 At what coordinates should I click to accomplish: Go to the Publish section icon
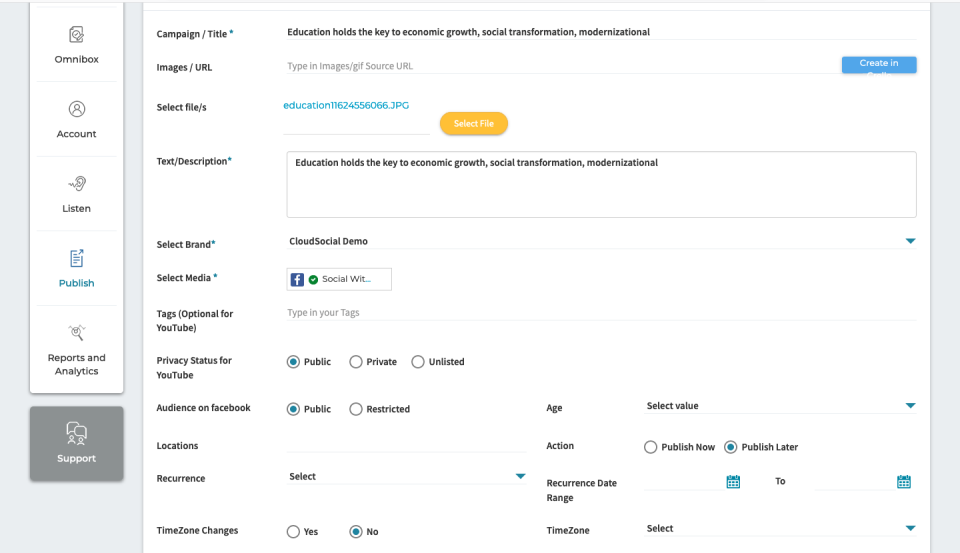pyautogui.click(x=77, y=258)
